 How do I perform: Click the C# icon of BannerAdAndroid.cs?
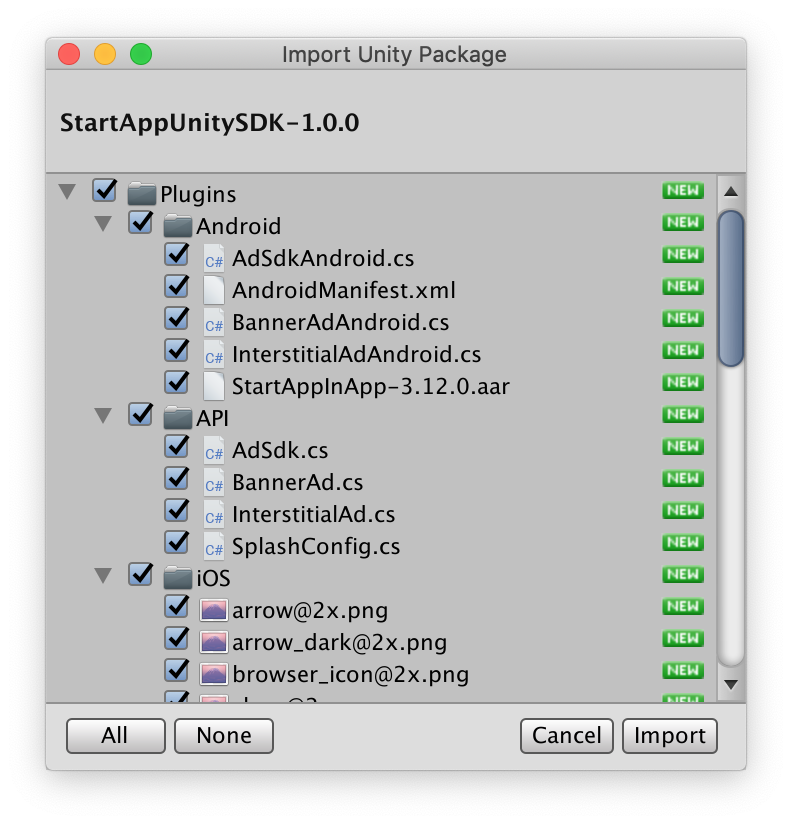click(x=214, y=322)
